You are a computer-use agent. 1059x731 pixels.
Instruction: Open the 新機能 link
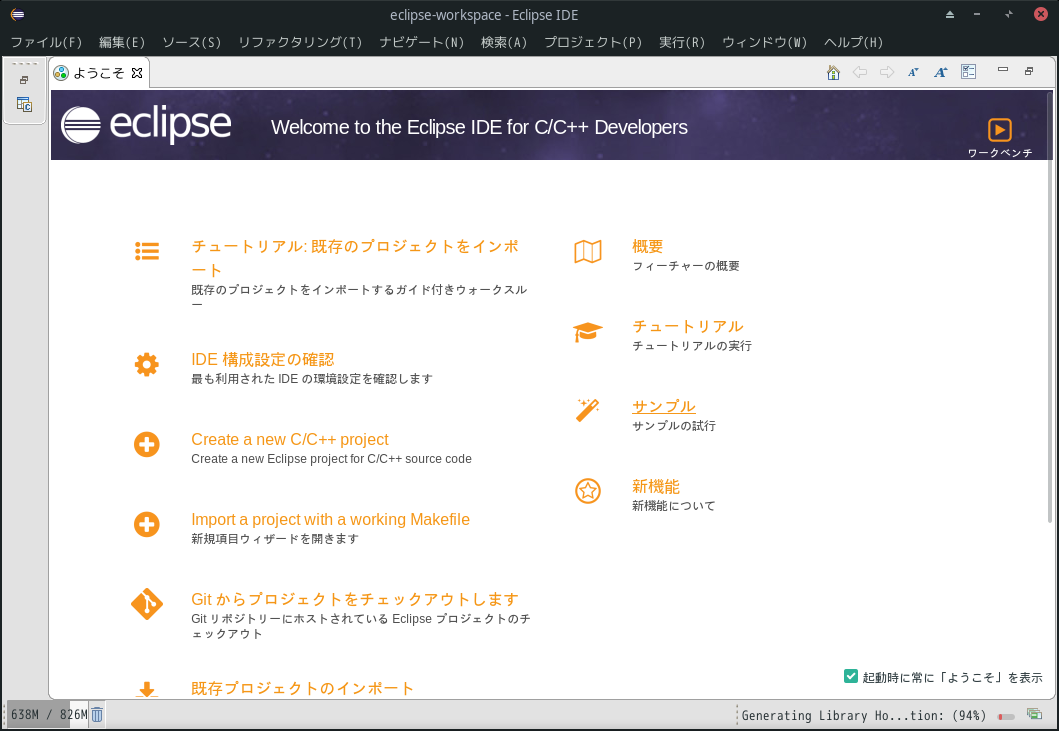click(655, 486)
